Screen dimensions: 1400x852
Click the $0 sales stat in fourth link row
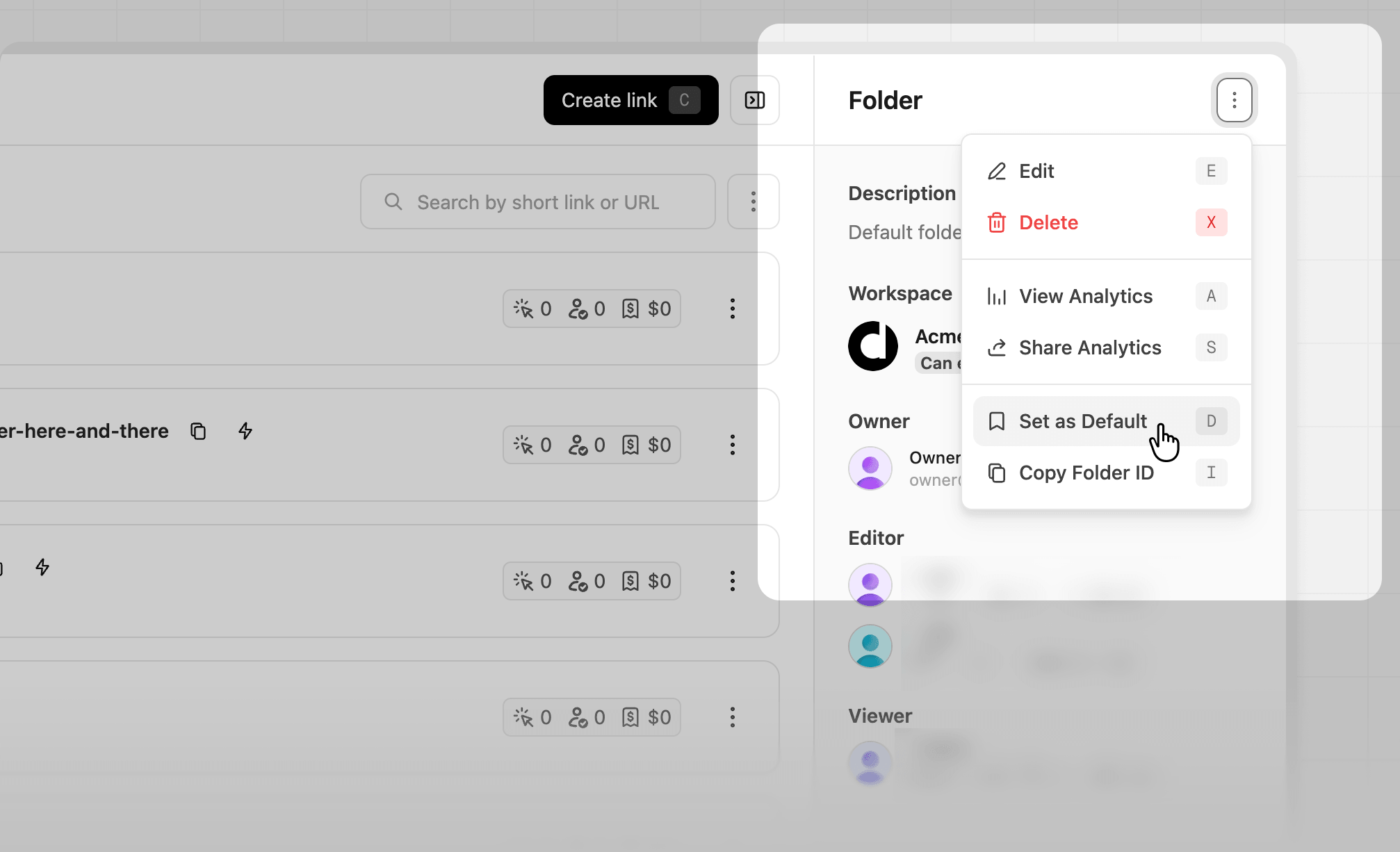pyautogui.click(x=646, y=717)
